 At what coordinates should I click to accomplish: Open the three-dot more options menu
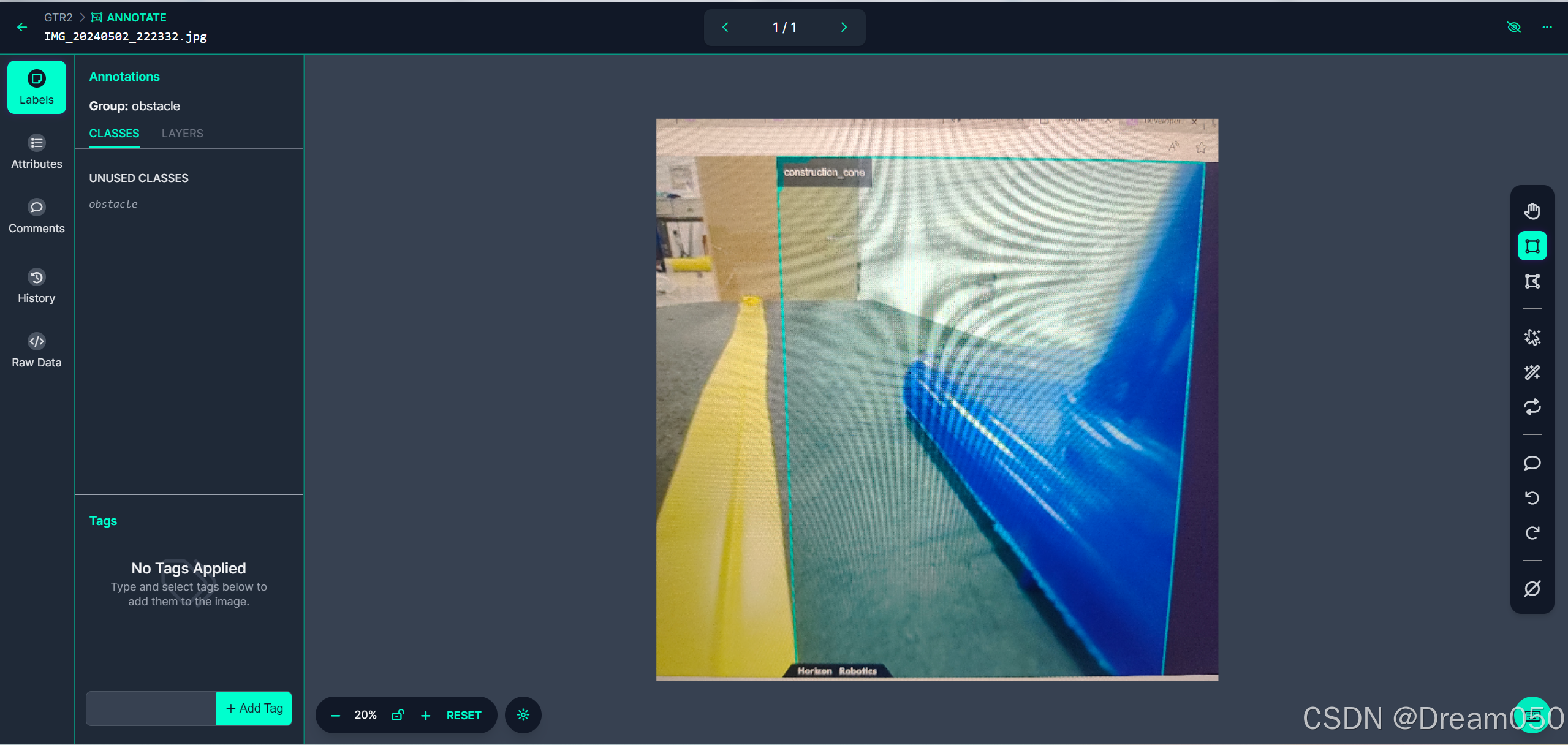(1547, 27)
